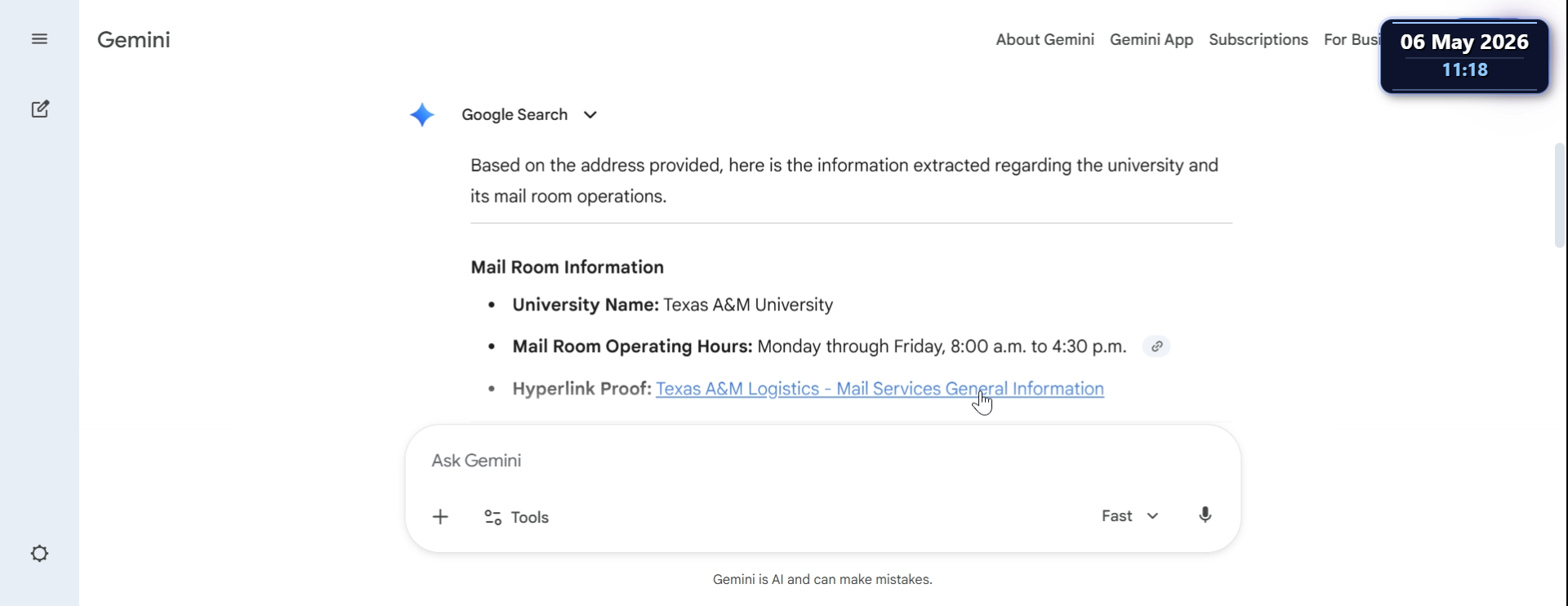Click 'Mail Room Operating Hours' bullet text

[x=819, y=347]
